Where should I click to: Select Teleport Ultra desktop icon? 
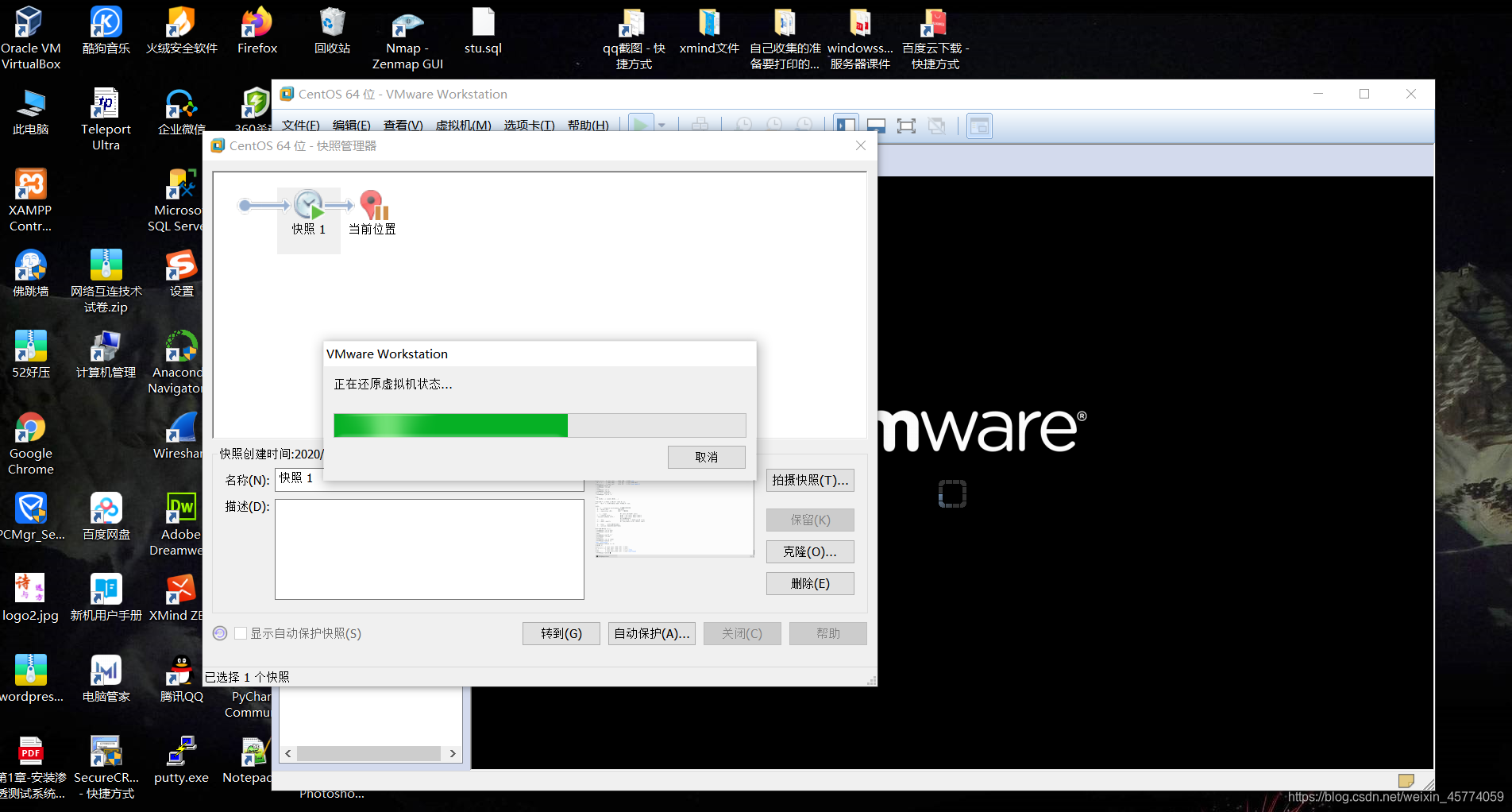[106, 120]
